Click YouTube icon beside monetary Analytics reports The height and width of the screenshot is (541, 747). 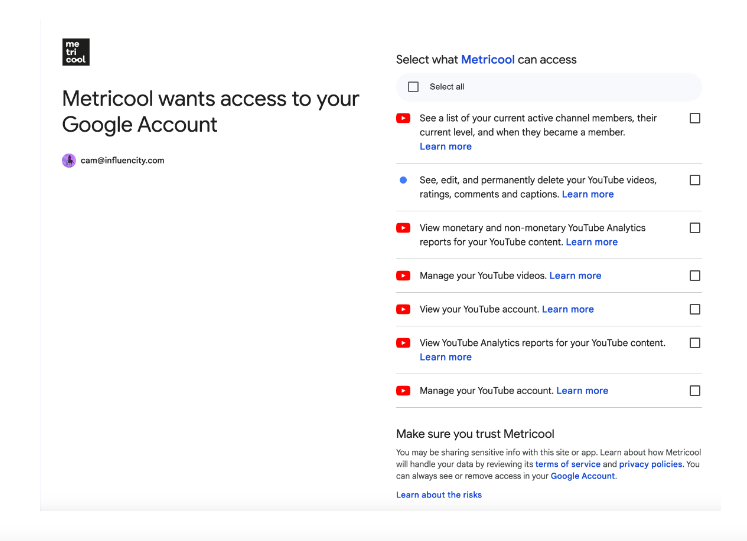coord(403,228)
